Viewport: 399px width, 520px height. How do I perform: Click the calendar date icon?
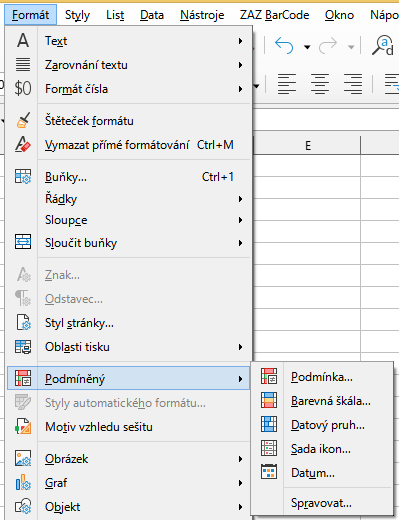pos(269,472)
